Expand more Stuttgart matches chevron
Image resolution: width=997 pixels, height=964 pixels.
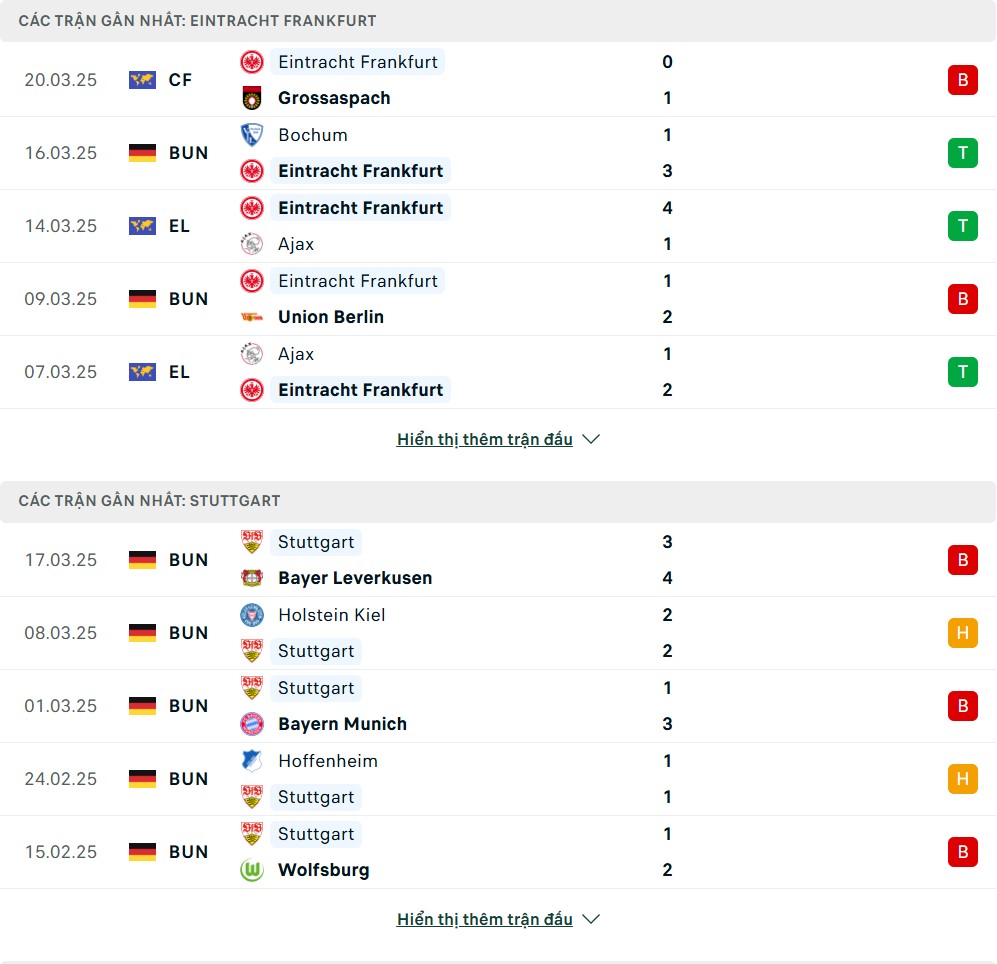tap(591, 919)
